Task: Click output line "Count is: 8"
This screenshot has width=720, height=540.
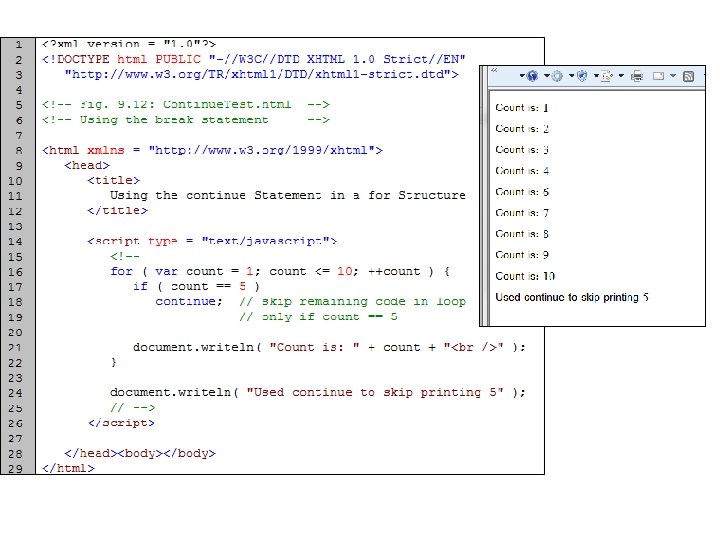Action: (x=522, y=234)
